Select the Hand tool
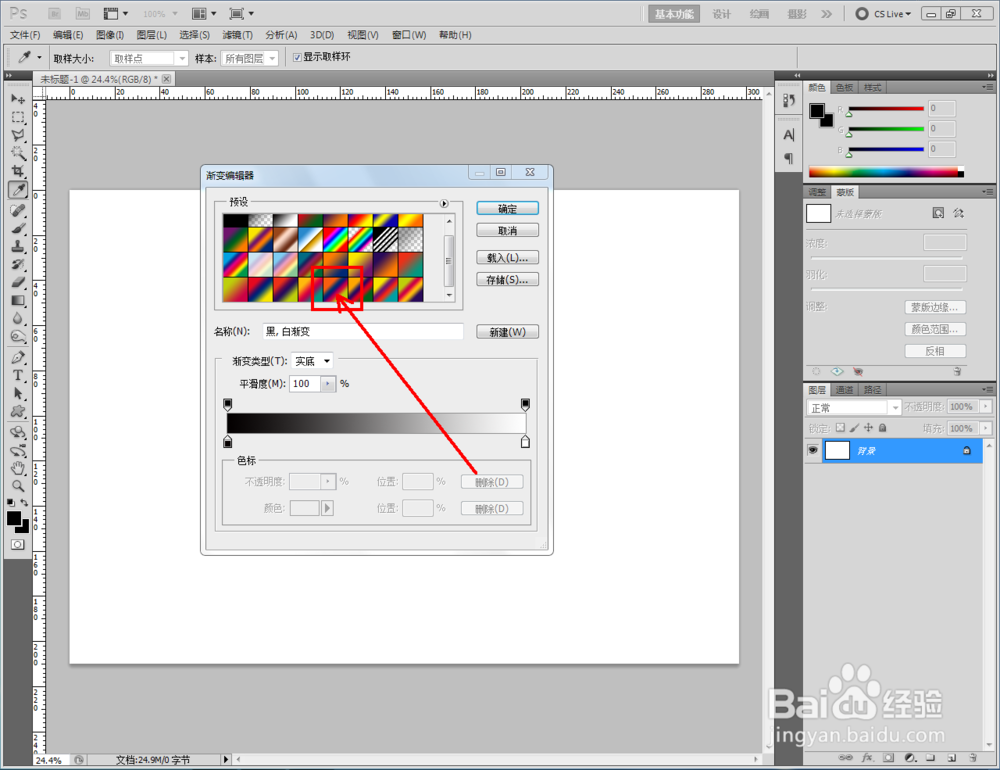This screenshot has height=770, width=1000. pos(18,468)
